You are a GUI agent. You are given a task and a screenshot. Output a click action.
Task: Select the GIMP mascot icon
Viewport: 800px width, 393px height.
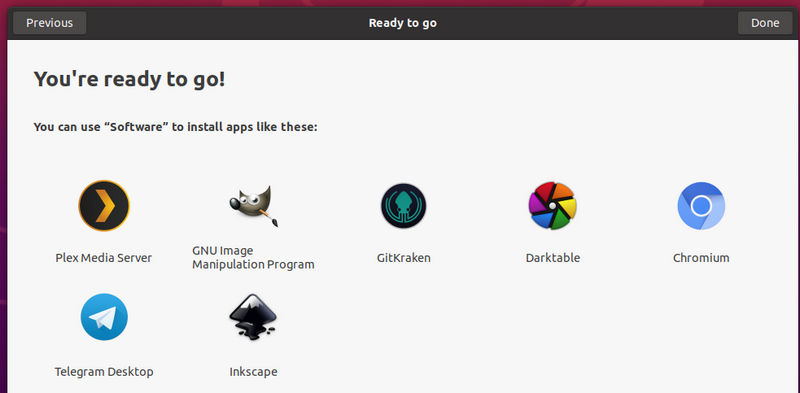point(254,206)
